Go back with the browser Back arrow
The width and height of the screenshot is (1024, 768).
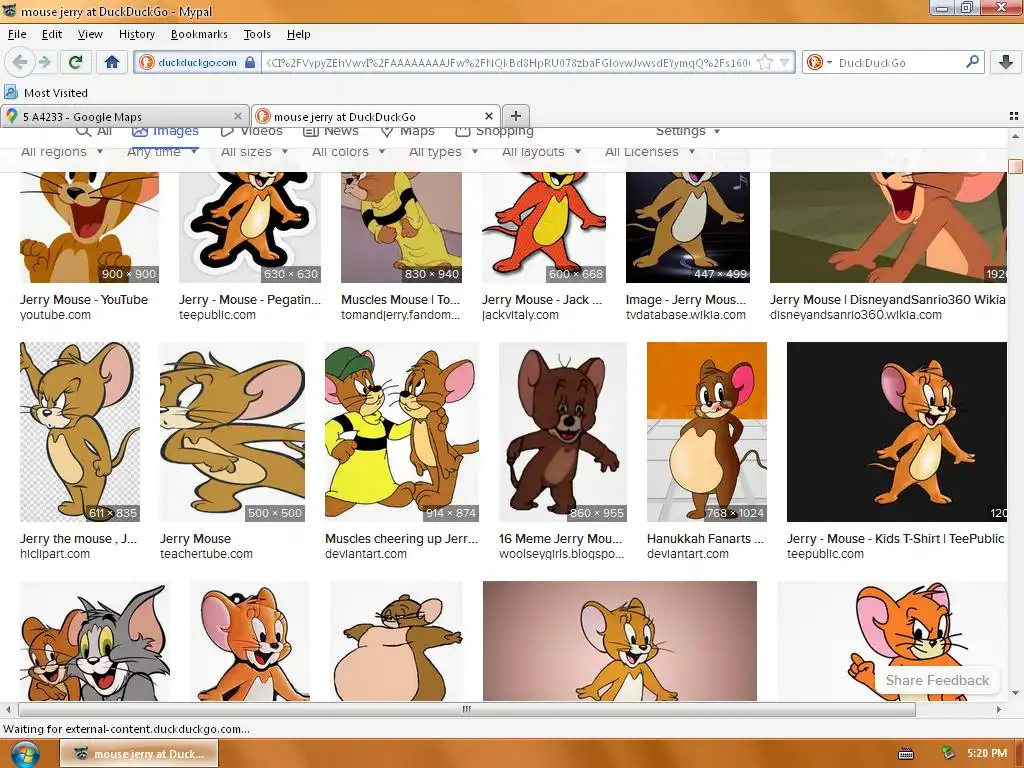(19, 62)
